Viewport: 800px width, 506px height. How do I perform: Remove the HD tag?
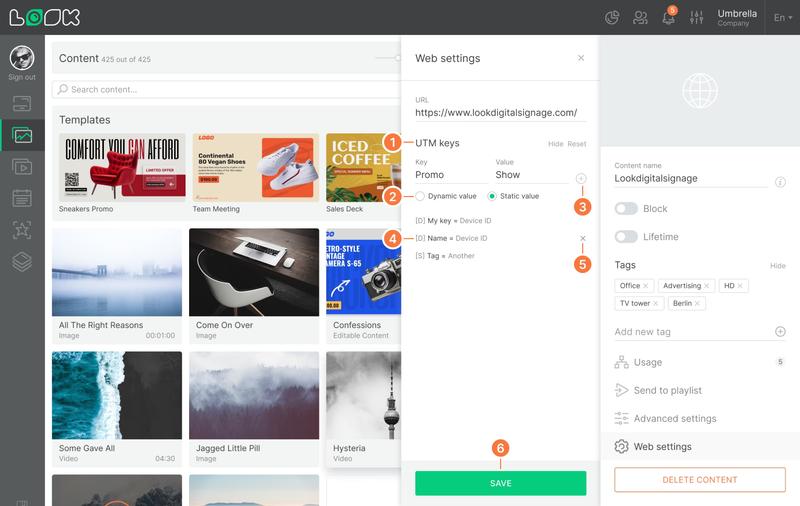tap(740, 286)
